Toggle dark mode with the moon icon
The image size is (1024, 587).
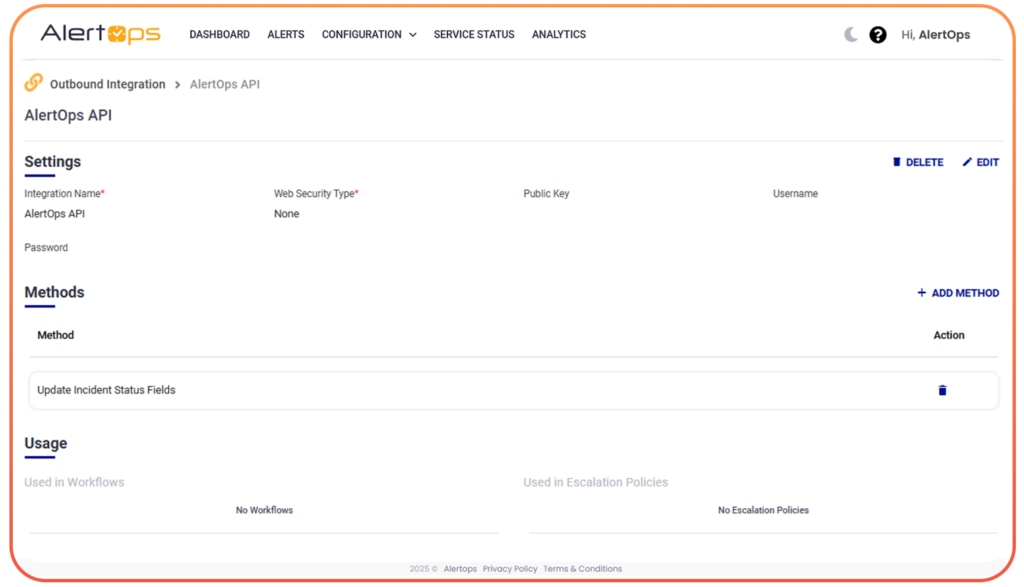(x=849, y=33)
